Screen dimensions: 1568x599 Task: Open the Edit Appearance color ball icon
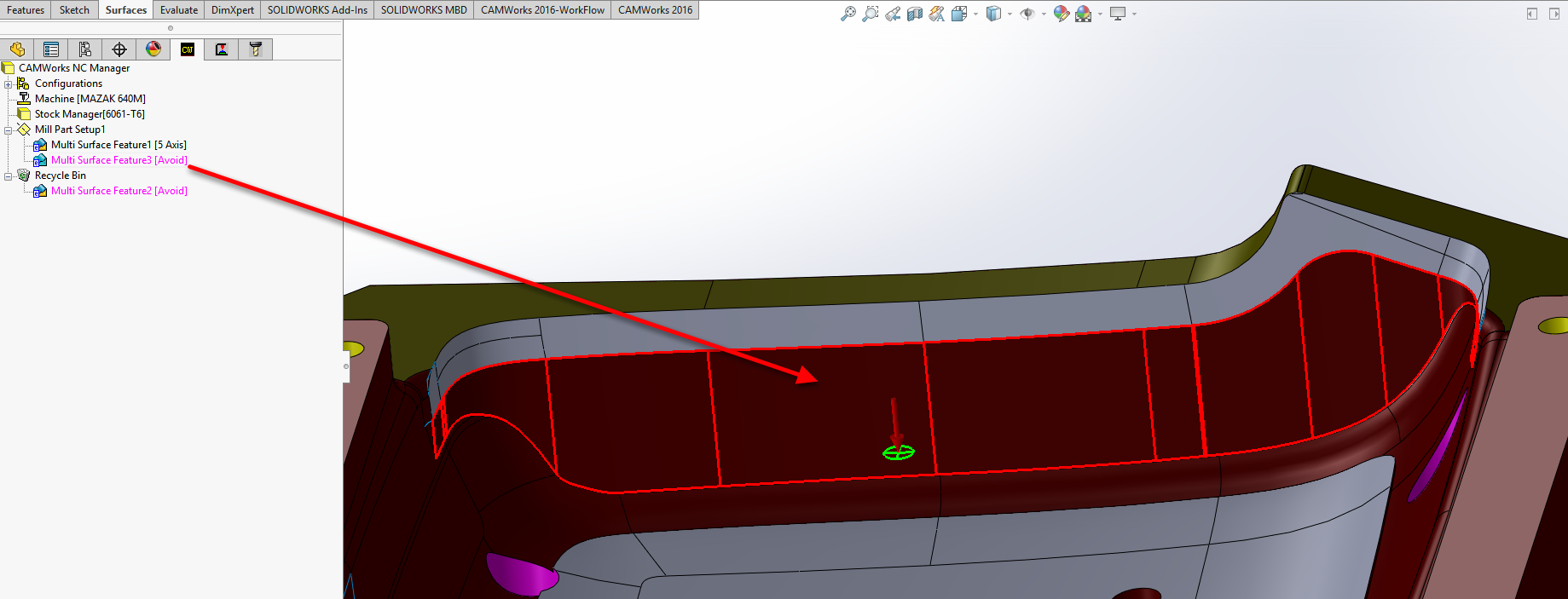(x=1061, y=14)
